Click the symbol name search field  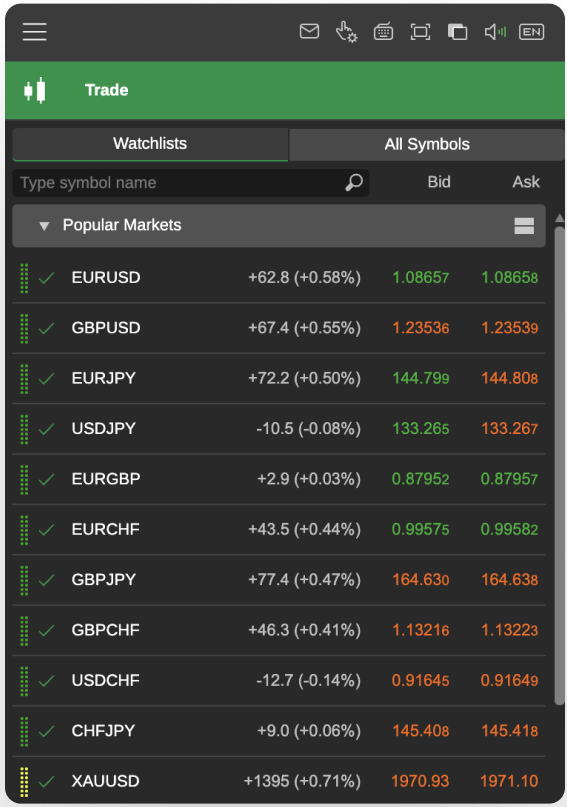[191, 183]
